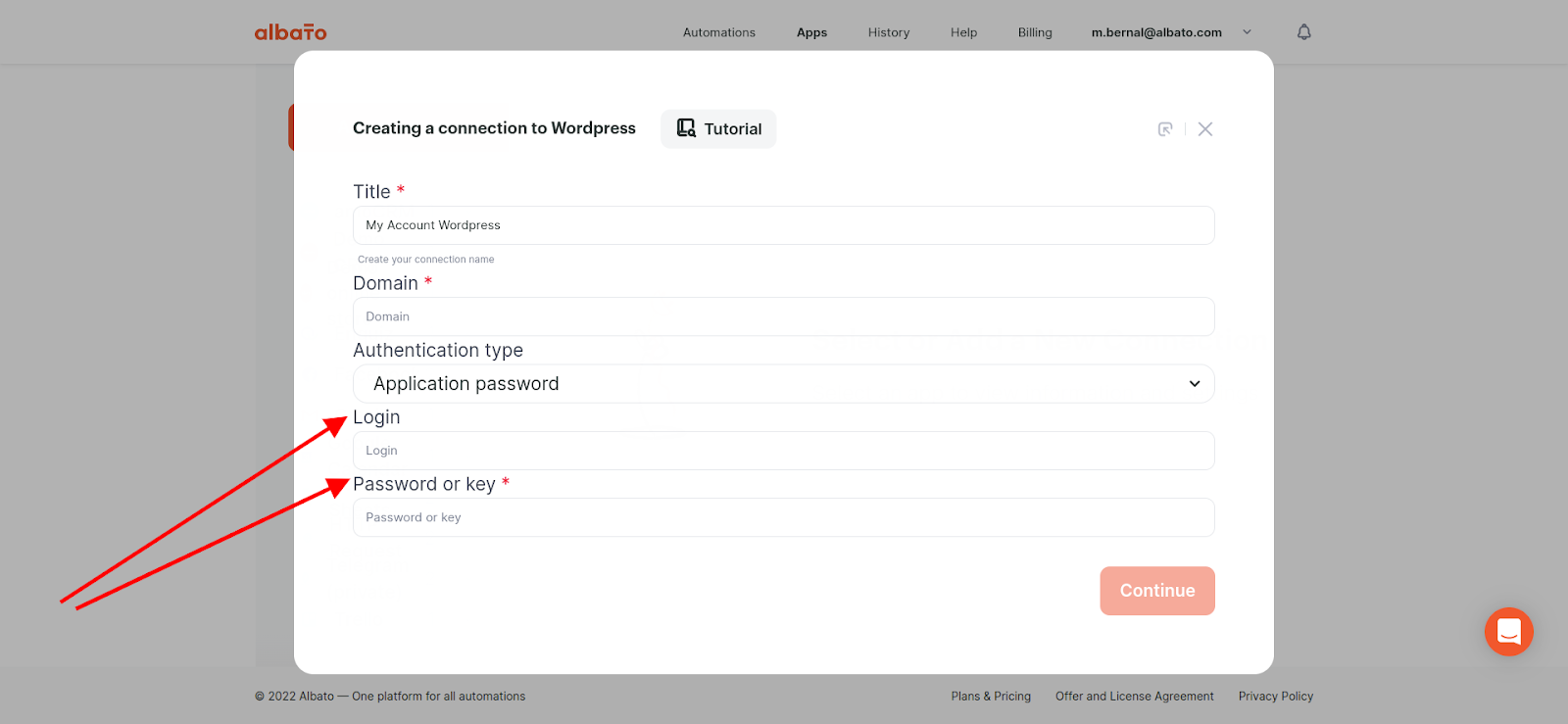Click into the Login field
The image size is (1568, 724).
coord(783,451)
